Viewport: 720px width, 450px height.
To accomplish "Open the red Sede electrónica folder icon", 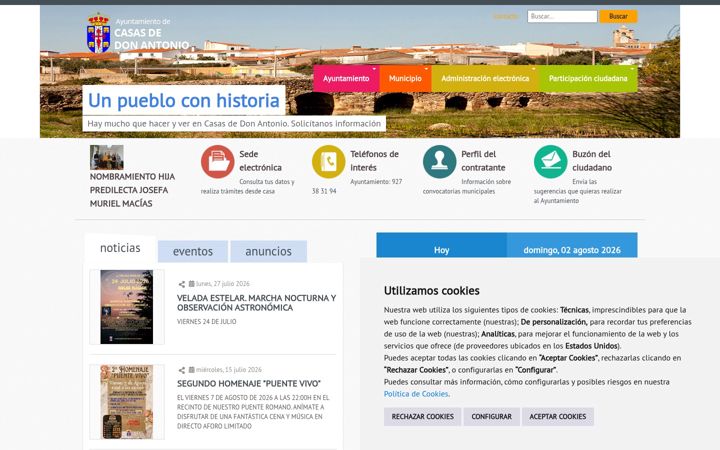I will (x=218, y=162).
